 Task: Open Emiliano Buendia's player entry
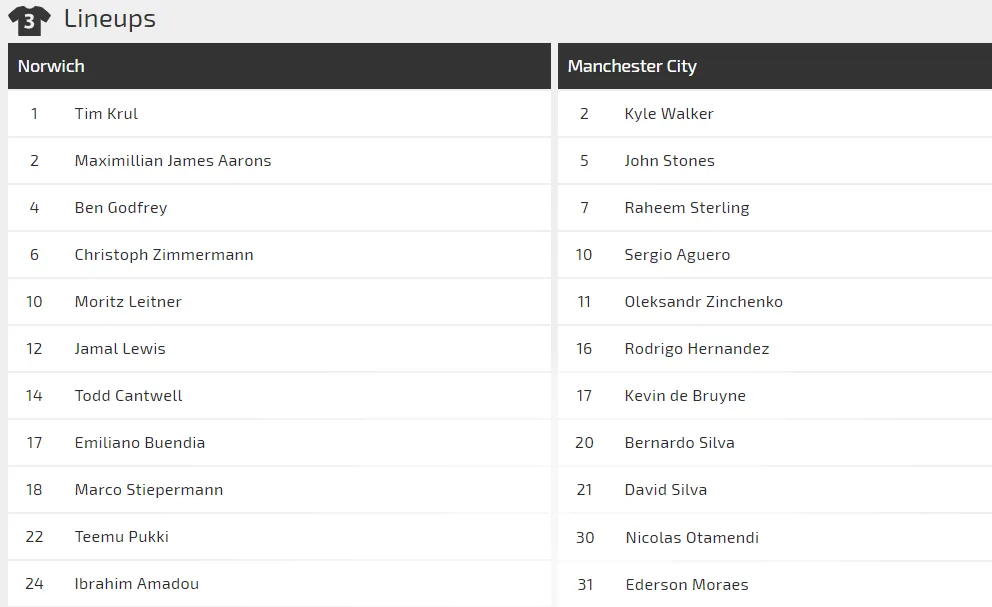[x=139, y=442]
